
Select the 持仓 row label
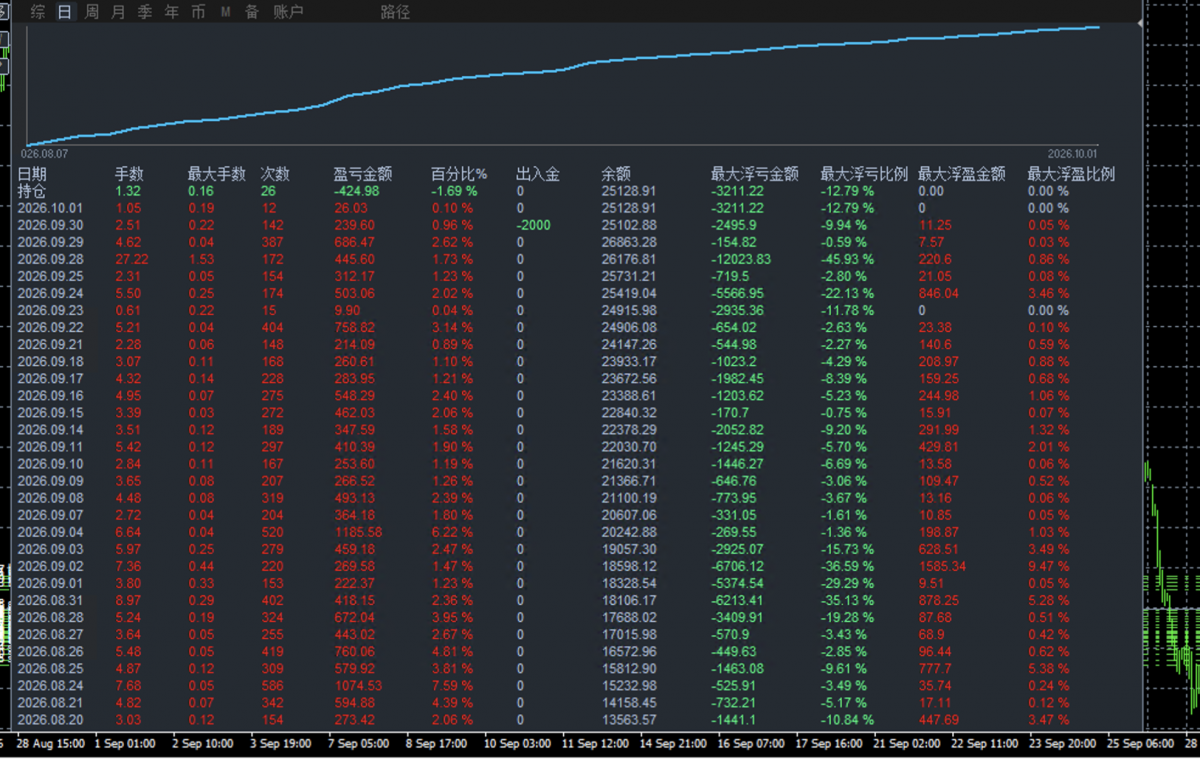32,191
